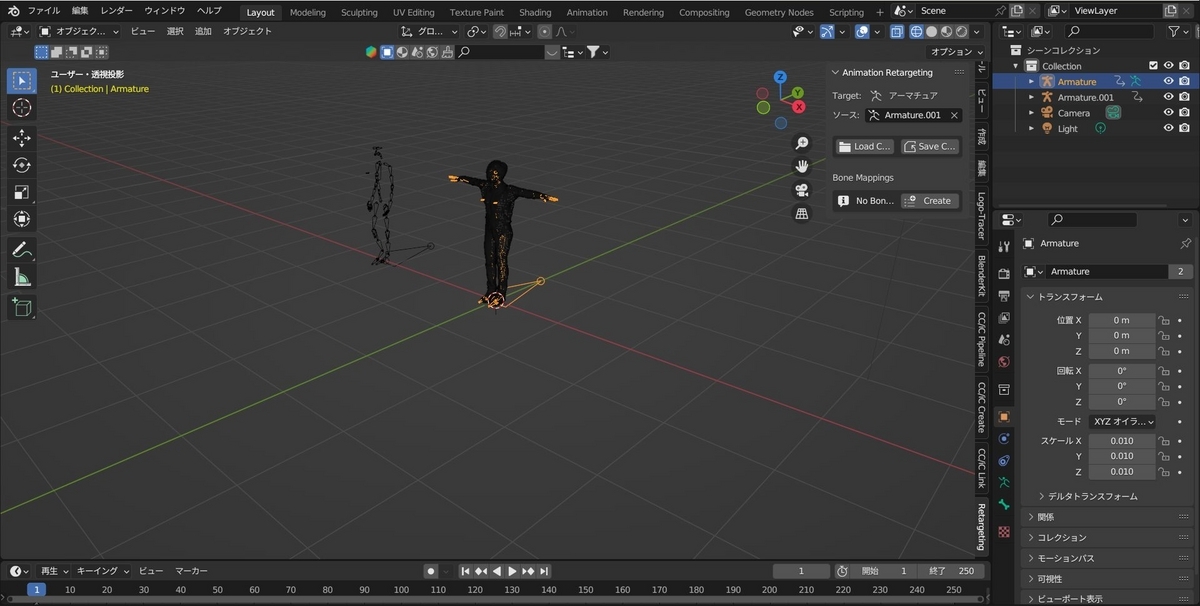Open the Retargeting sidebar tab

(x=981, y=528)
